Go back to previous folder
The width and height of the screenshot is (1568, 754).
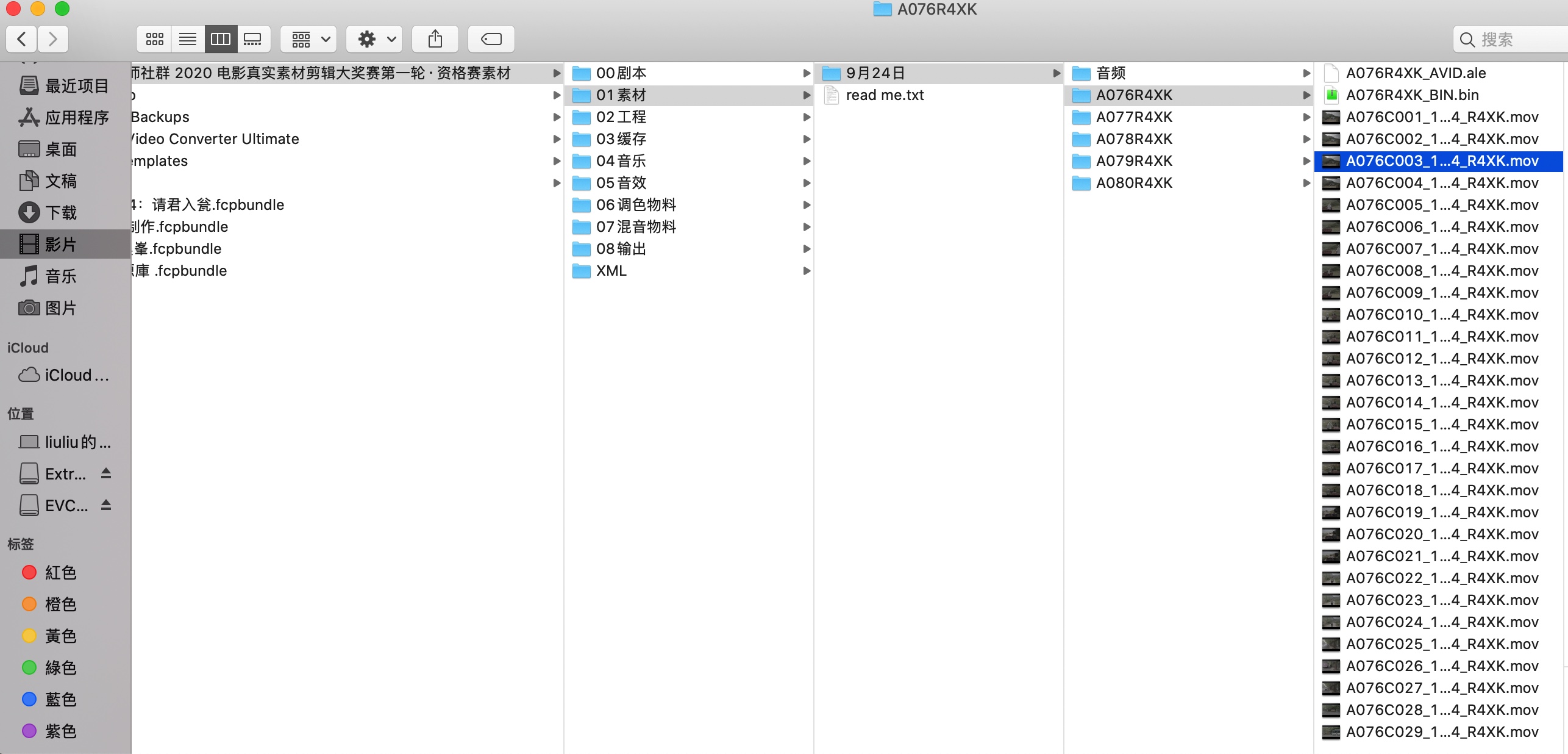22,40
